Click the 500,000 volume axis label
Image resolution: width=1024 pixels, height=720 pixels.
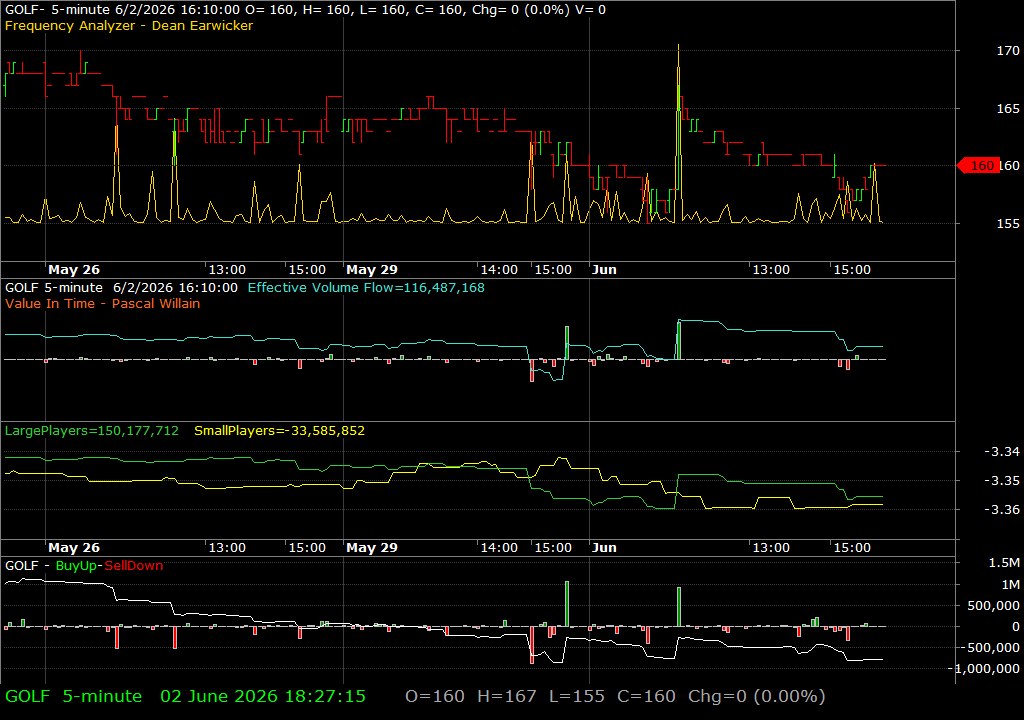click(x=993, y=606)
